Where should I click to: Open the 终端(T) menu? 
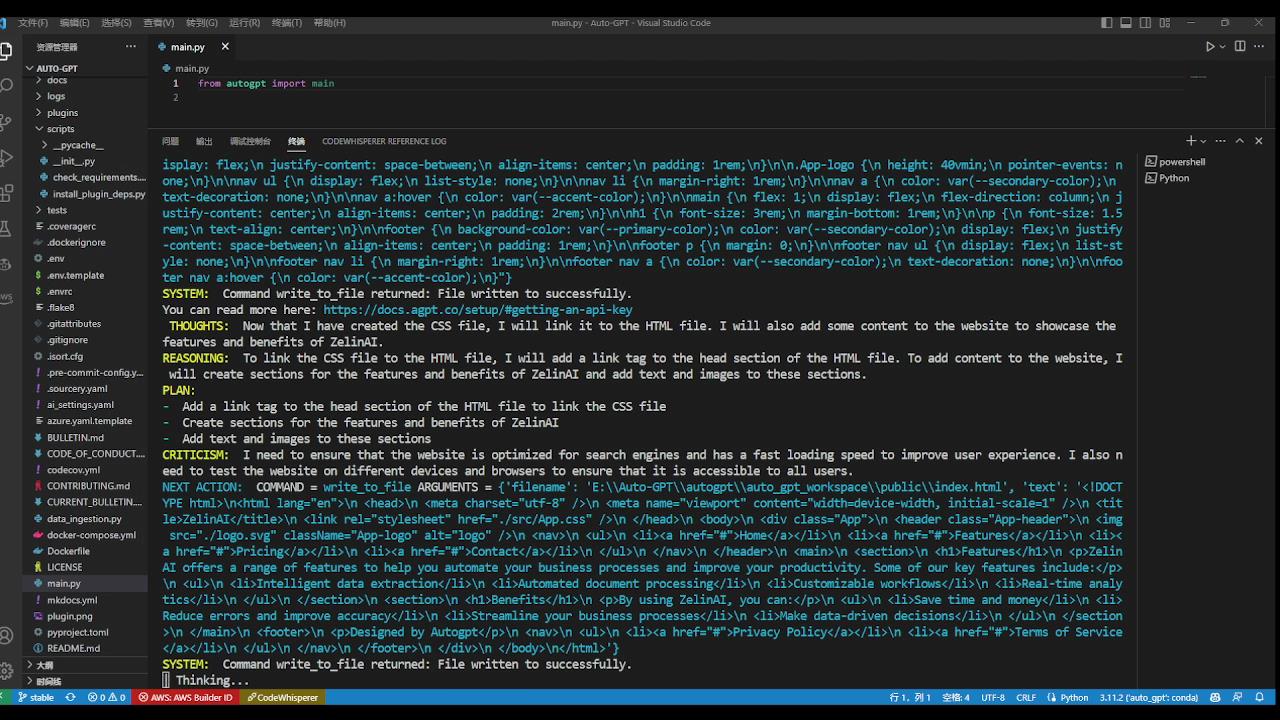click(x=287, y=23)
